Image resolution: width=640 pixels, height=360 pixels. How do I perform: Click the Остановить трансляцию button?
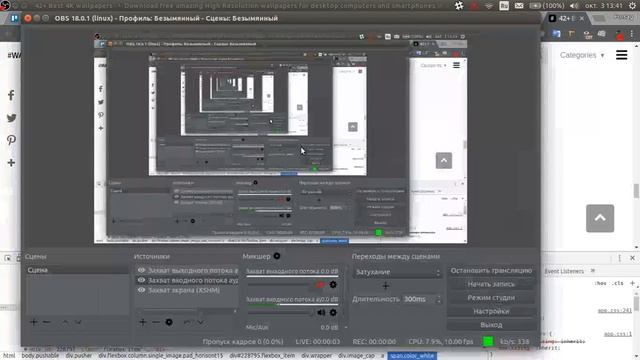pos(491,271)
